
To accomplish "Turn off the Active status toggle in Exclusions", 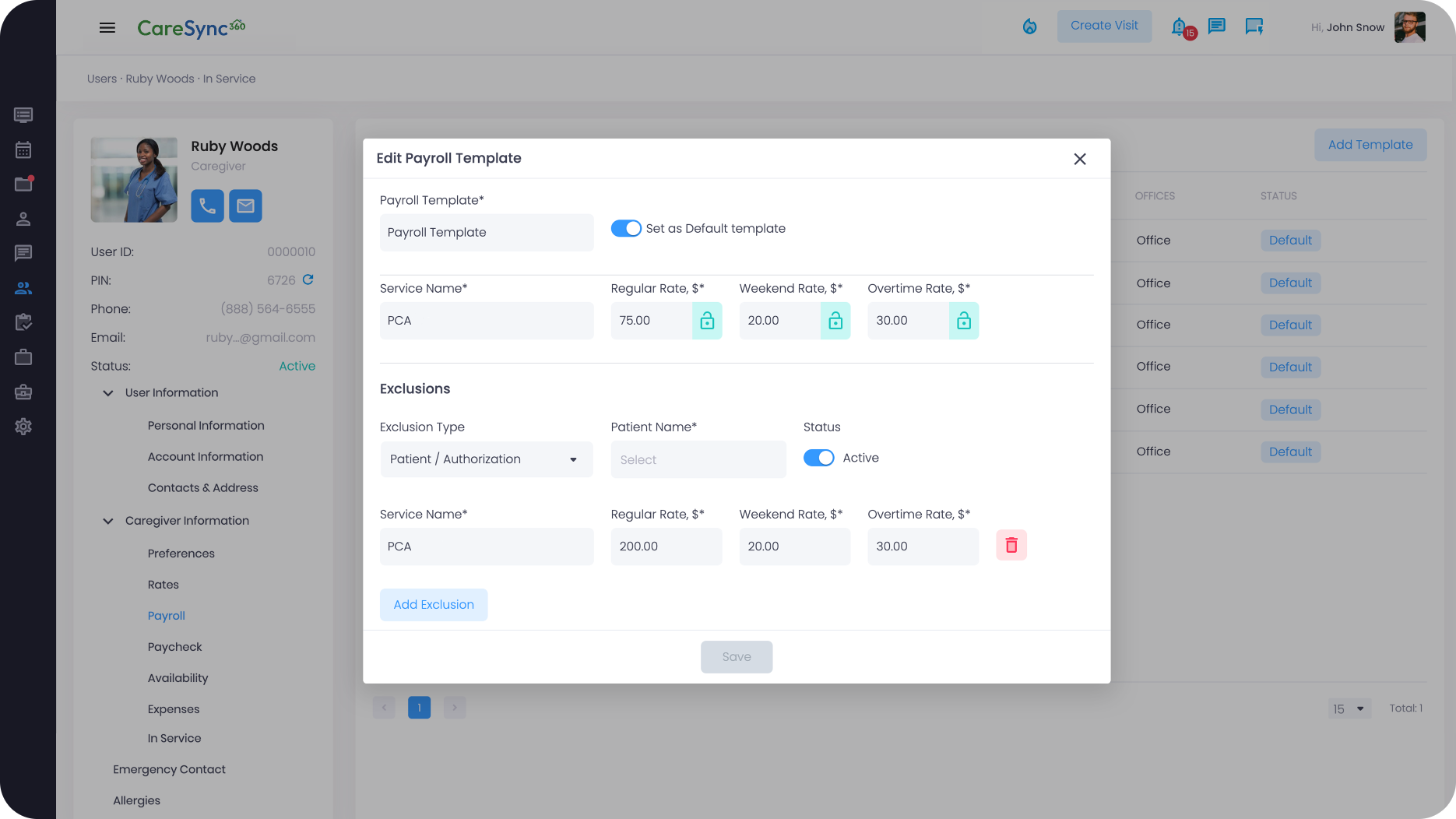I will point(818,458).
